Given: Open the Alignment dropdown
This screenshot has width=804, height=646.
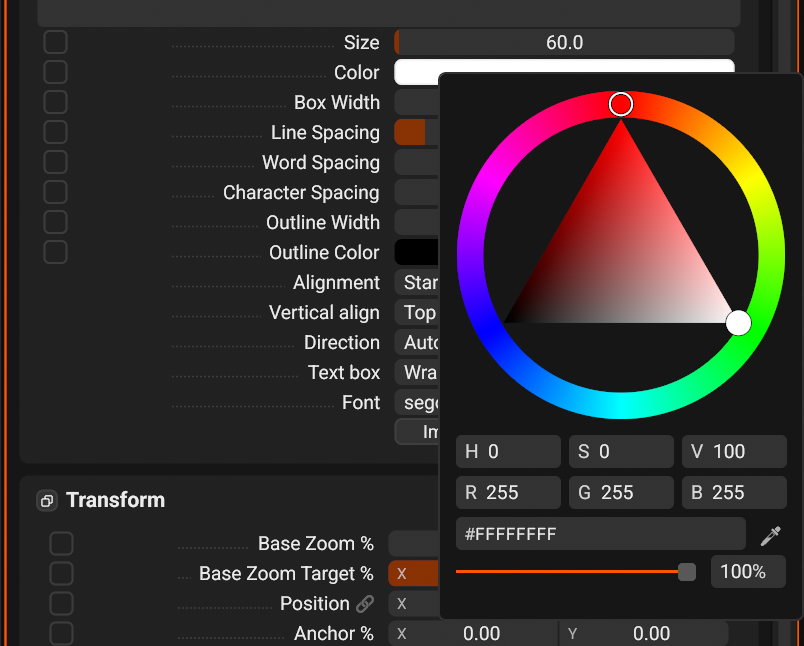Looking at the screenshot, I should pos(416,282).
